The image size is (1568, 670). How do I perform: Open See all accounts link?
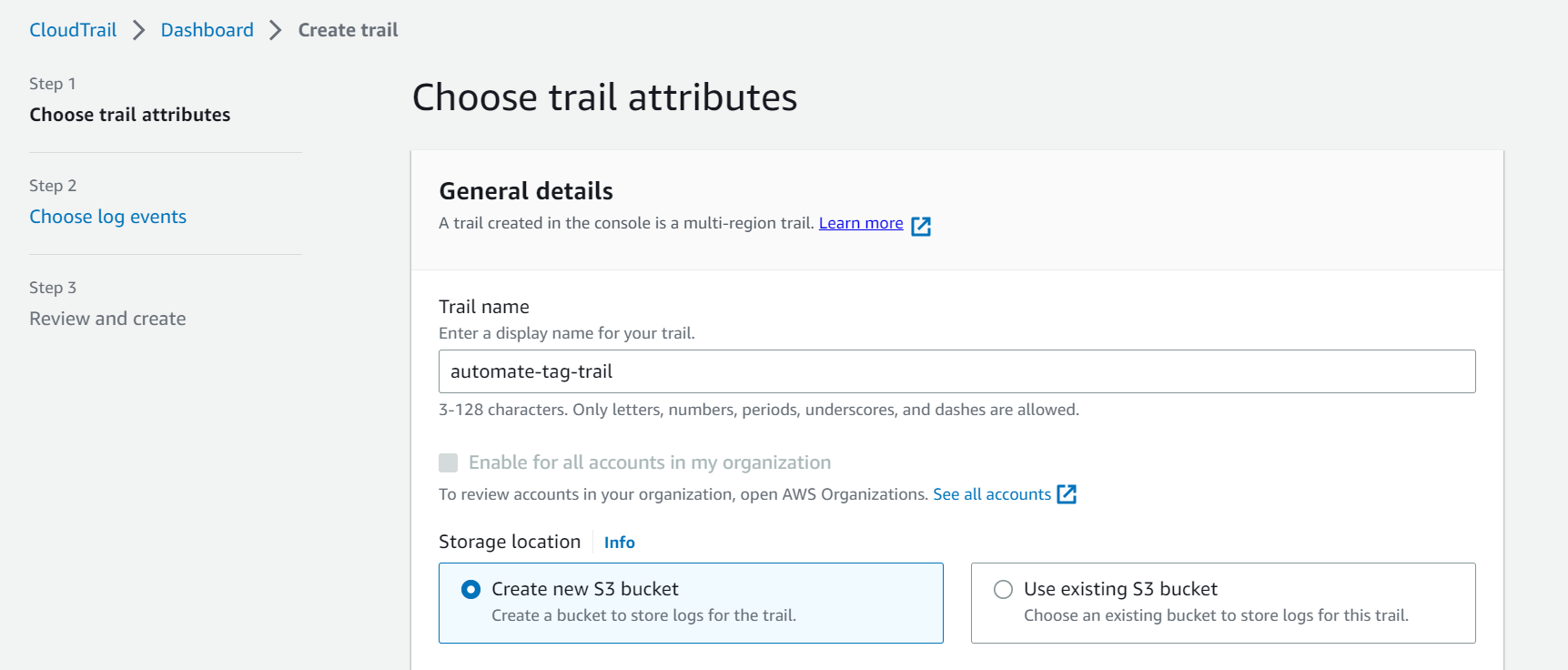[991, 494]
